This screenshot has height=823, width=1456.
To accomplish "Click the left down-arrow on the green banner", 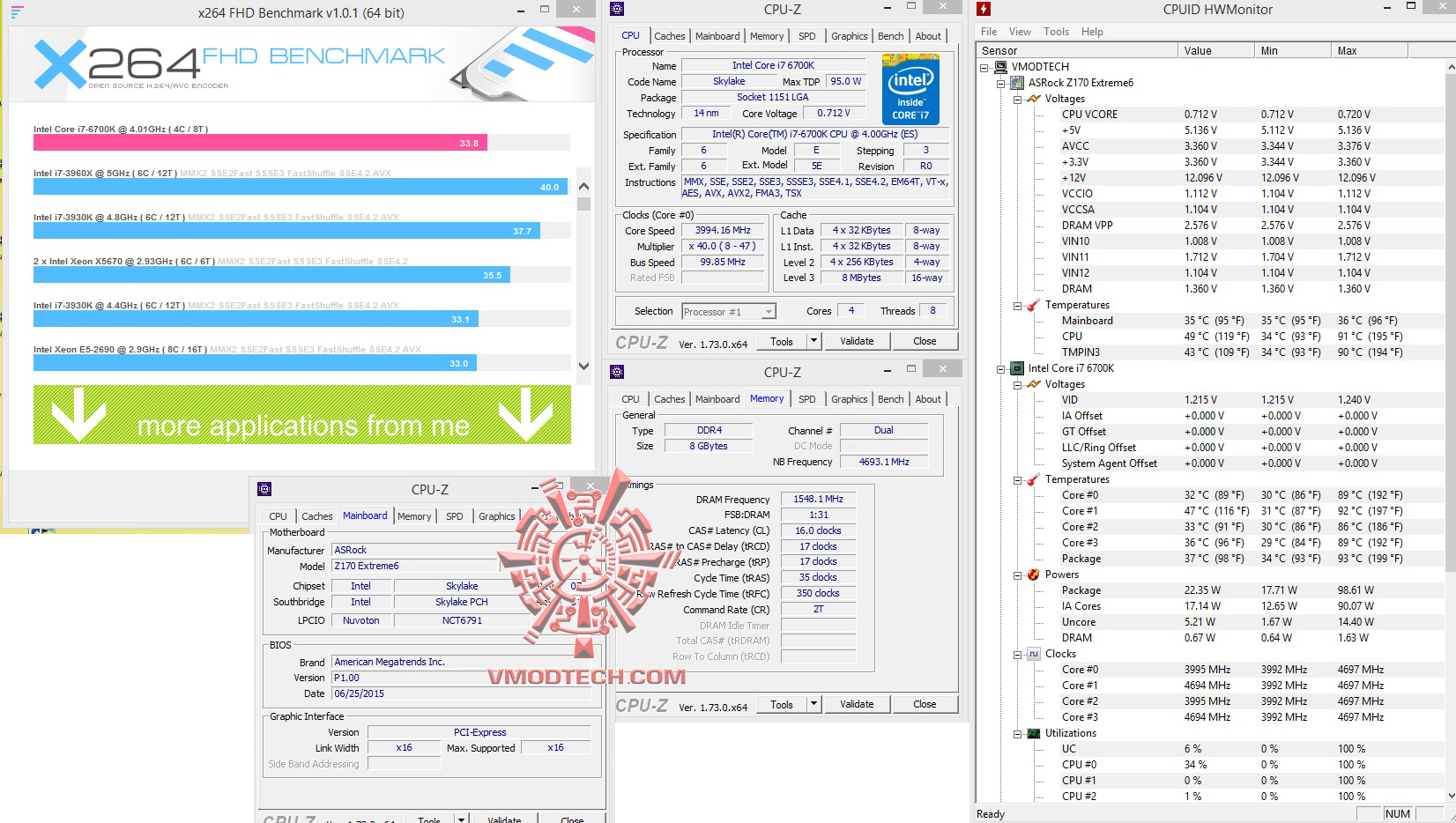I will (78, 414).
